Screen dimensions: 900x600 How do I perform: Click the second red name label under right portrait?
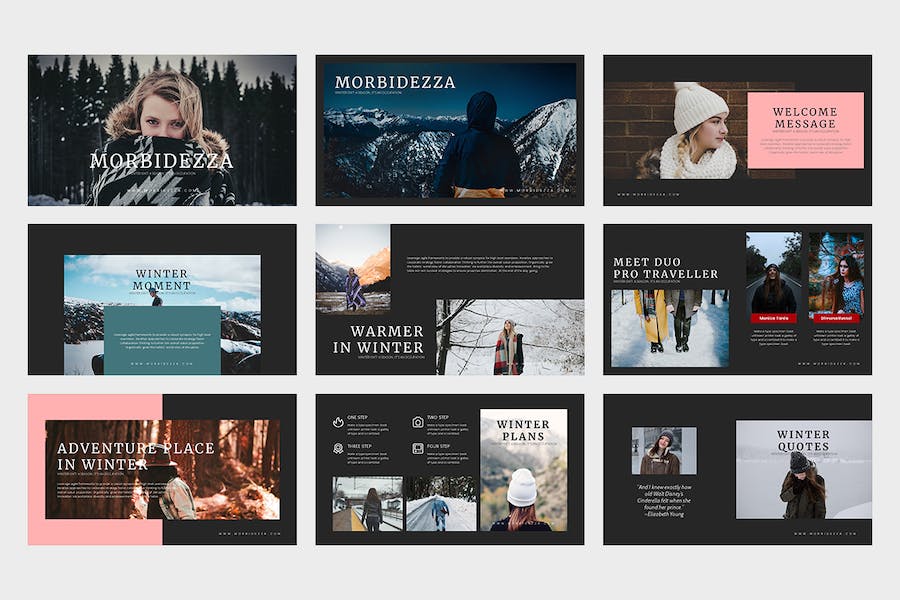pyautogui.click(x=836, y=318)
